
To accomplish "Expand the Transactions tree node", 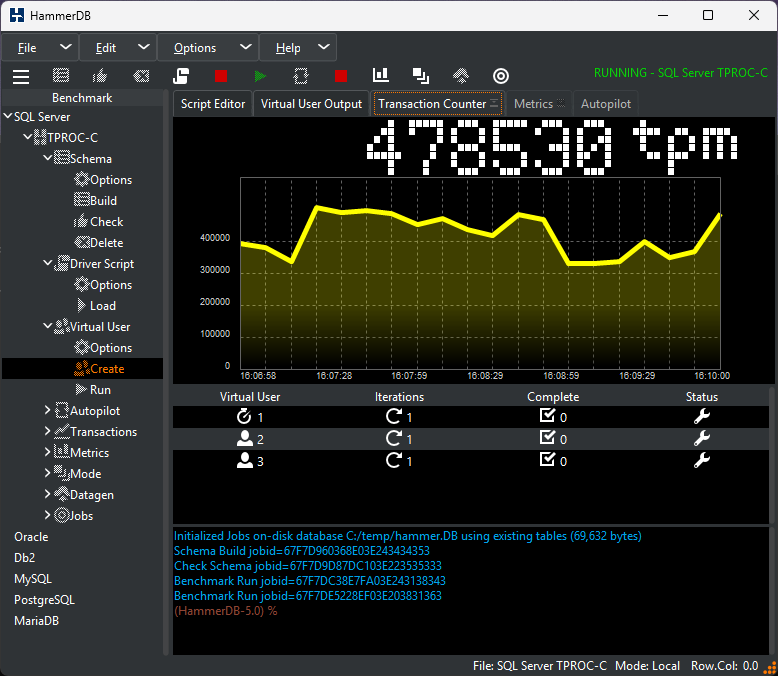I will [48, 431].
